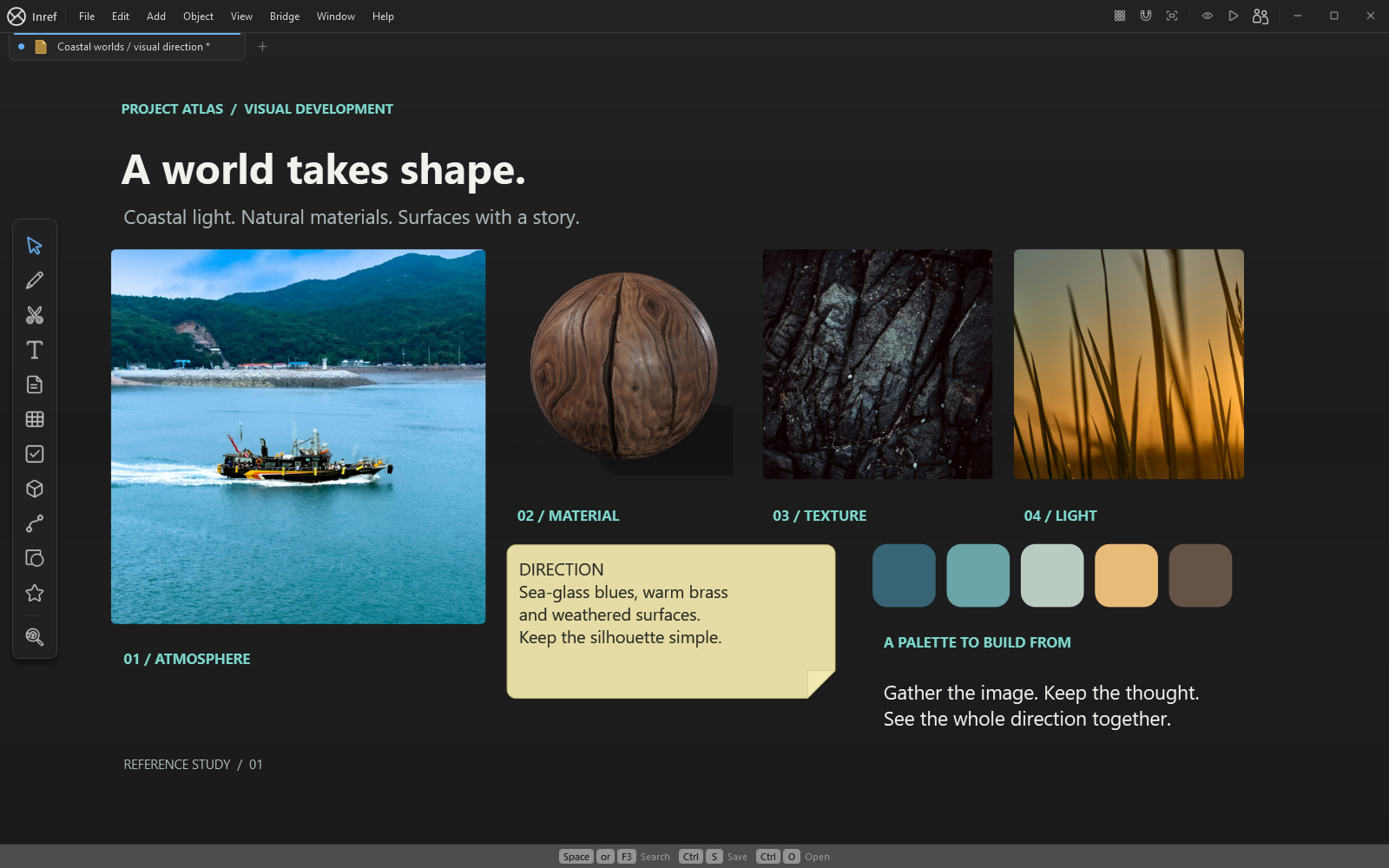Screen dimensions: 1389x868
Task: Select the yellow DIRECTION sticky note
Action: (x=671, y=621)
